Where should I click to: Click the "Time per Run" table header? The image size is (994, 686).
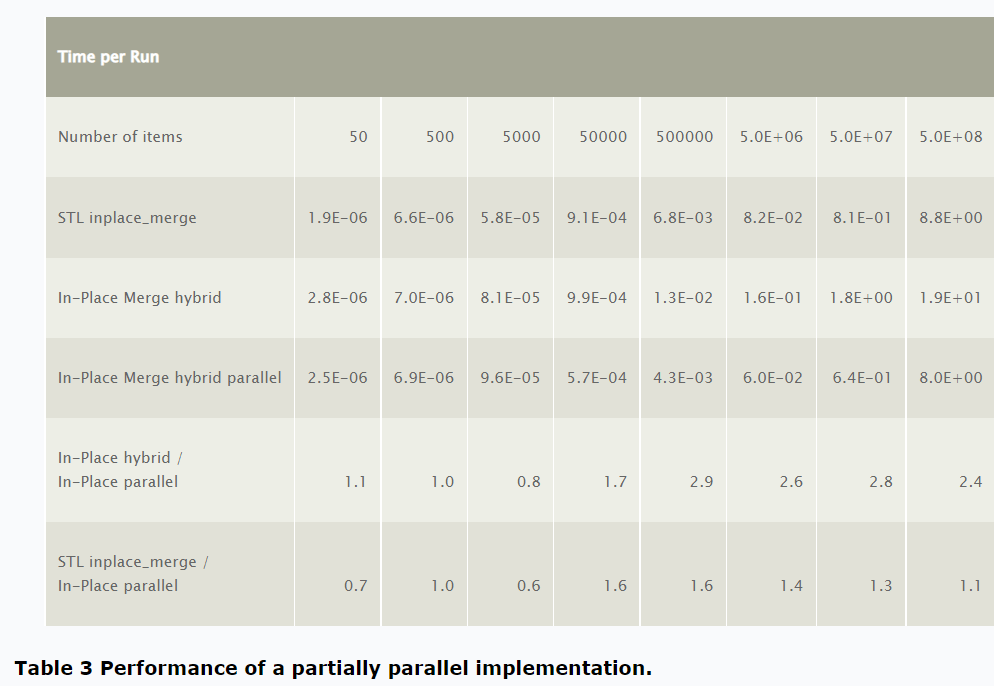click(108, 57)
